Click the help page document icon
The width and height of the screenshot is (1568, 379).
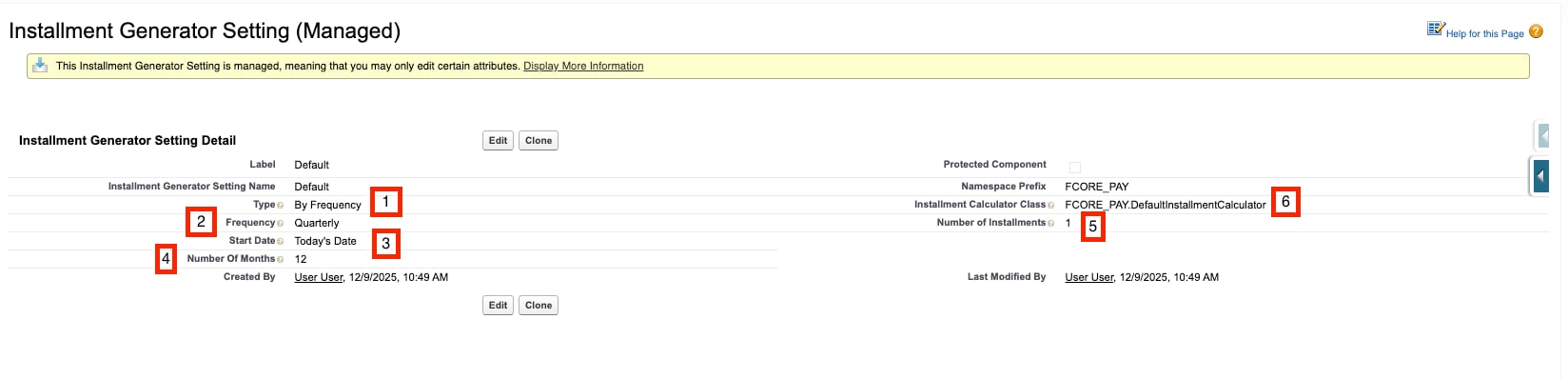coord(1436,30)
